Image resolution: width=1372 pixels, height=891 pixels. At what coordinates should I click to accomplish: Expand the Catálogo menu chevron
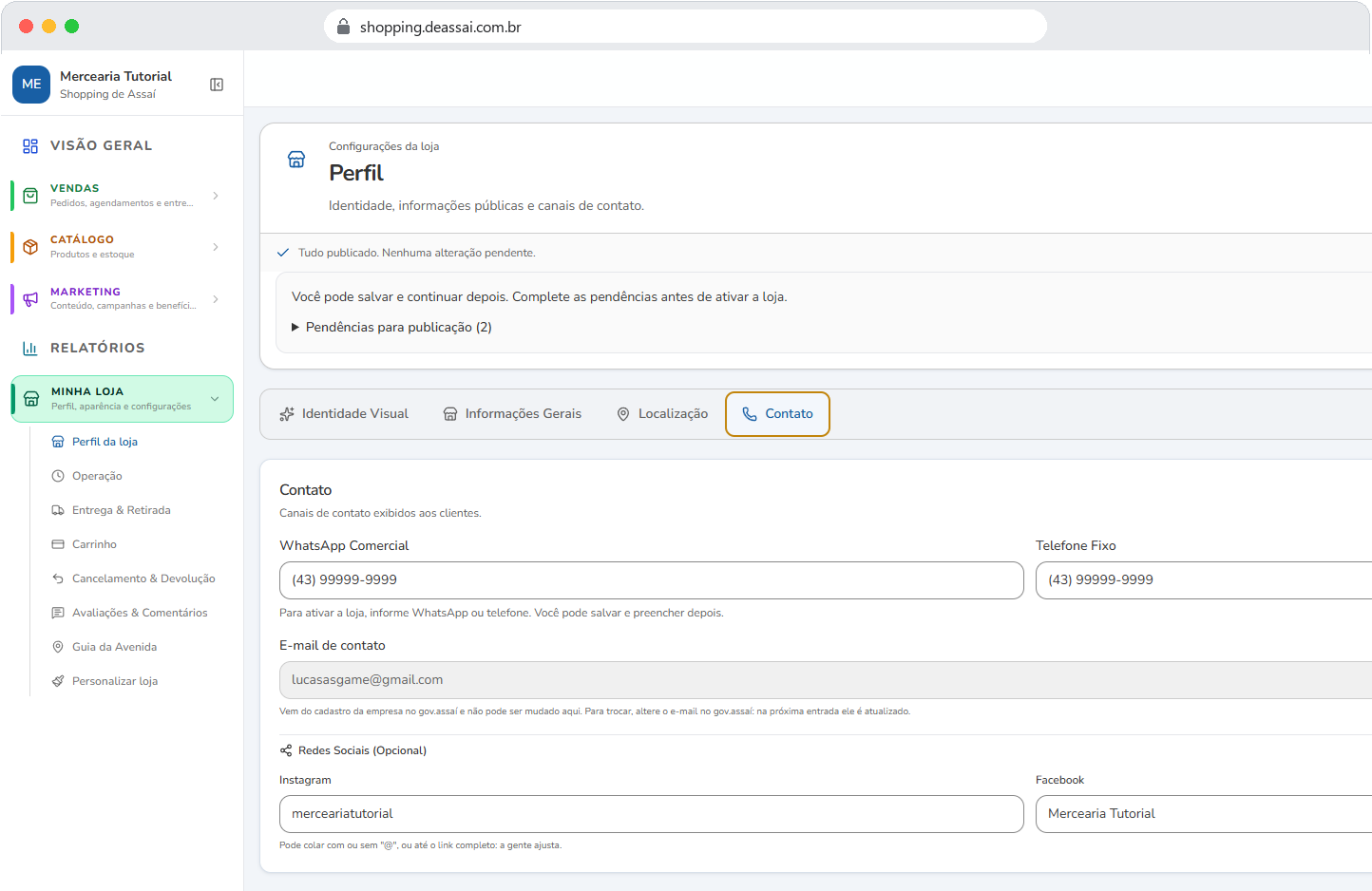(216, 247)
